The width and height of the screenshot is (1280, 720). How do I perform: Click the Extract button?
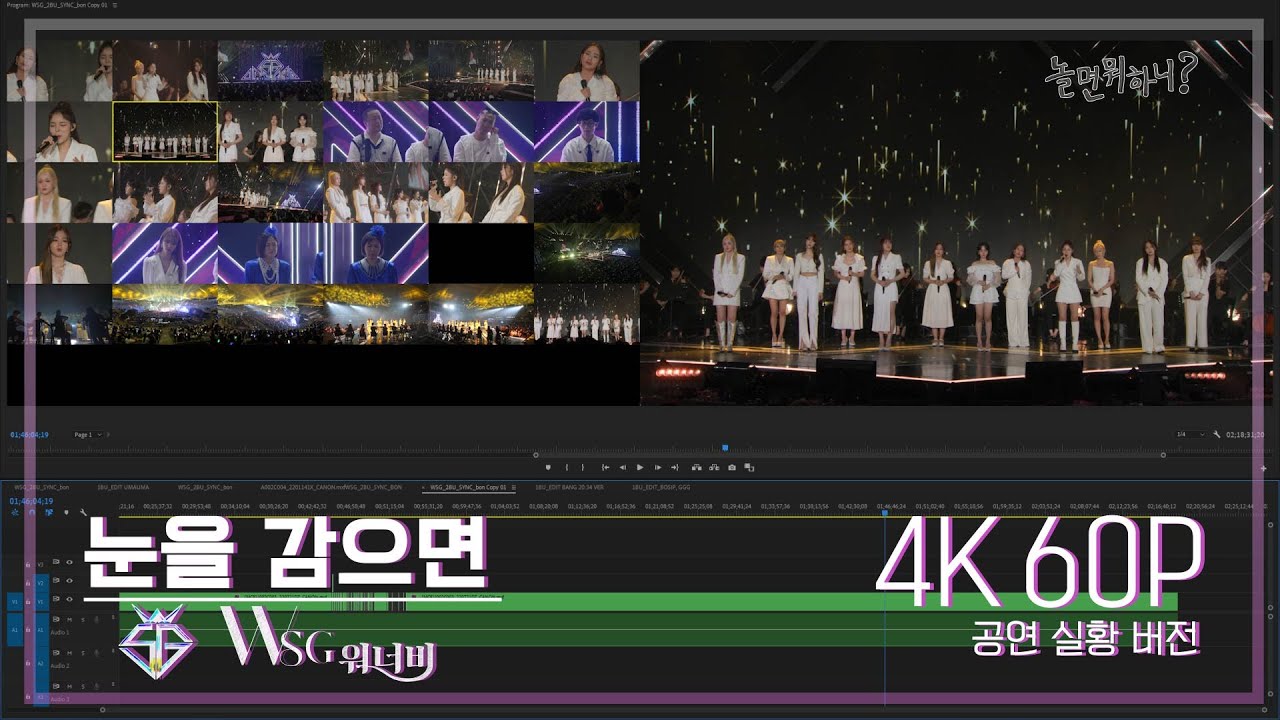pyautogui.click(x=714, y=467)
